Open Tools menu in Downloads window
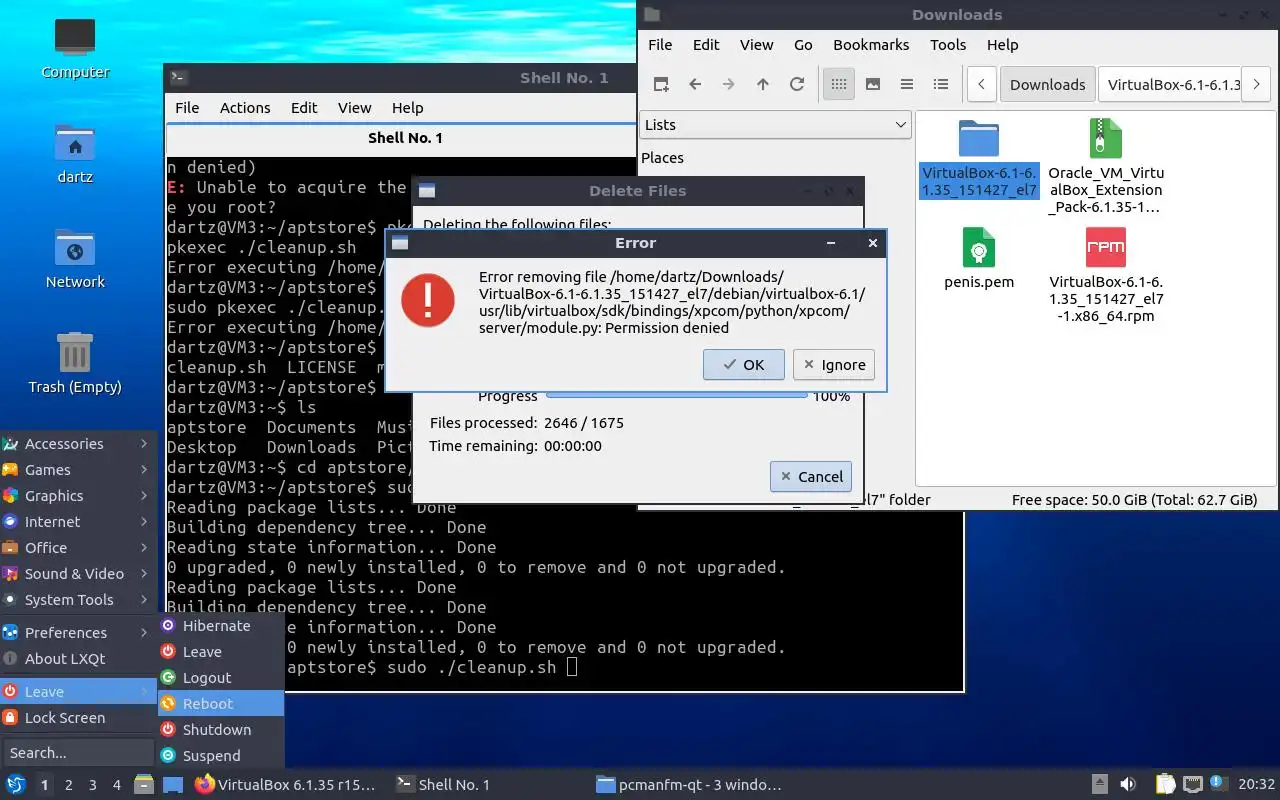 coord(948,45)
